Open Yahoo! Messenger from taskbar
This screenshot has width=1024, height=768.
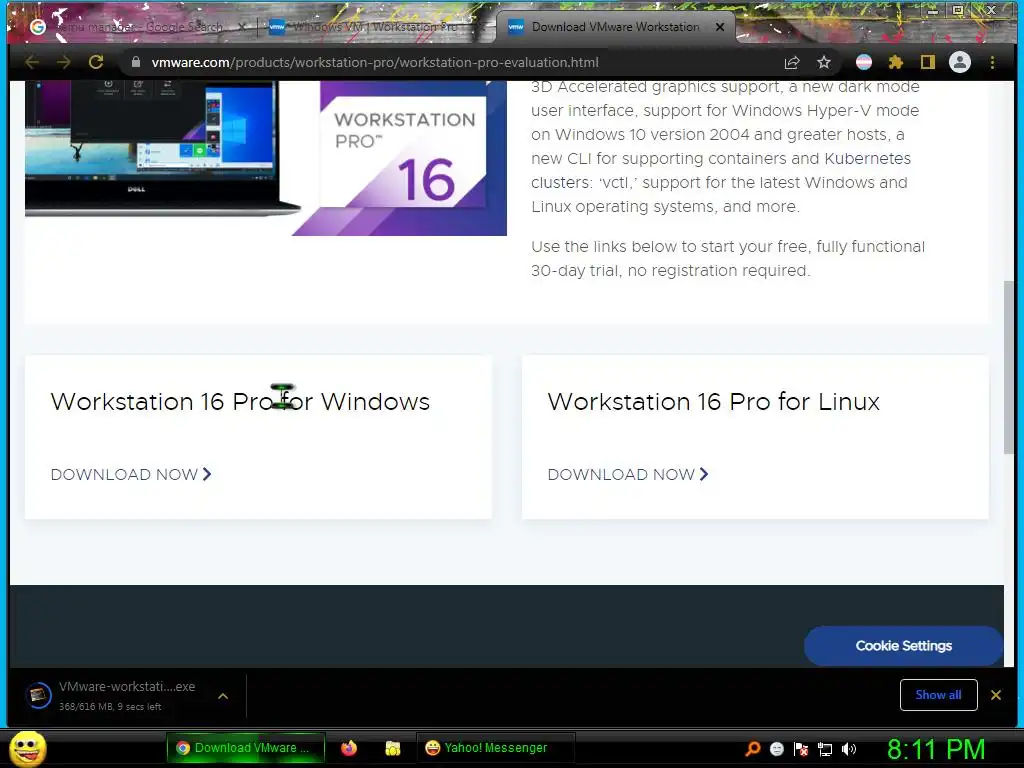tap(495, 748)
